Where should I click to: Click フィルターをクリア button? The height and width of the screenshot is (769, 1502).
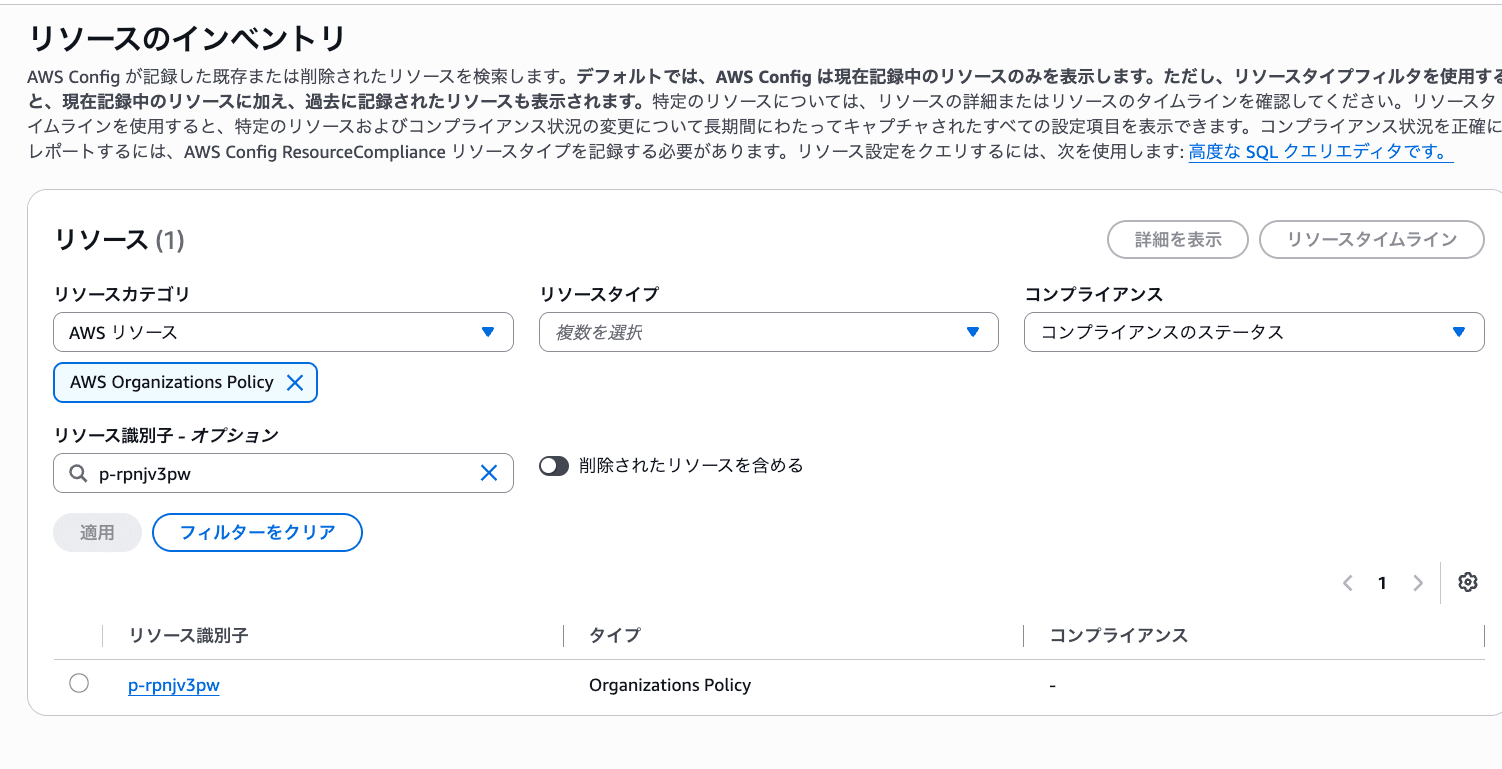pos(257,532)
